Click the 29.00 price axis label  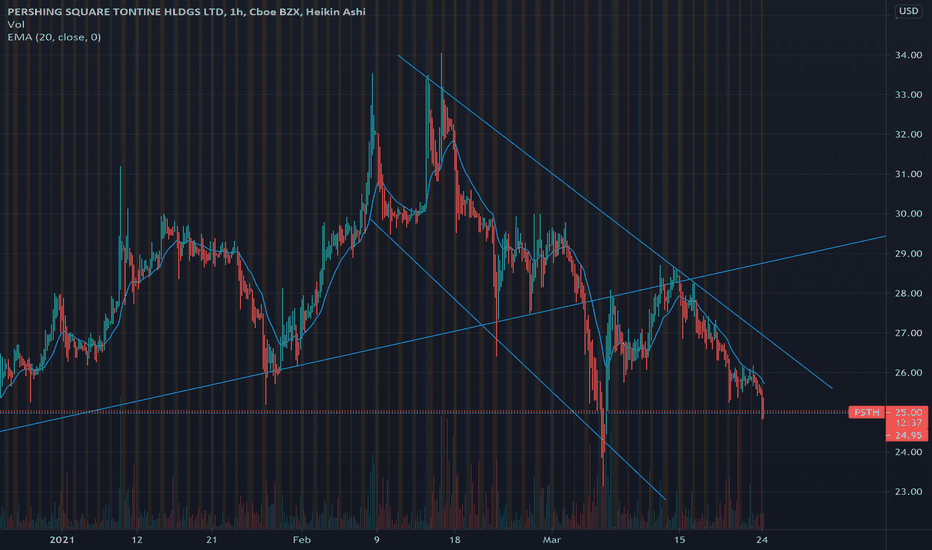(908, 254)
